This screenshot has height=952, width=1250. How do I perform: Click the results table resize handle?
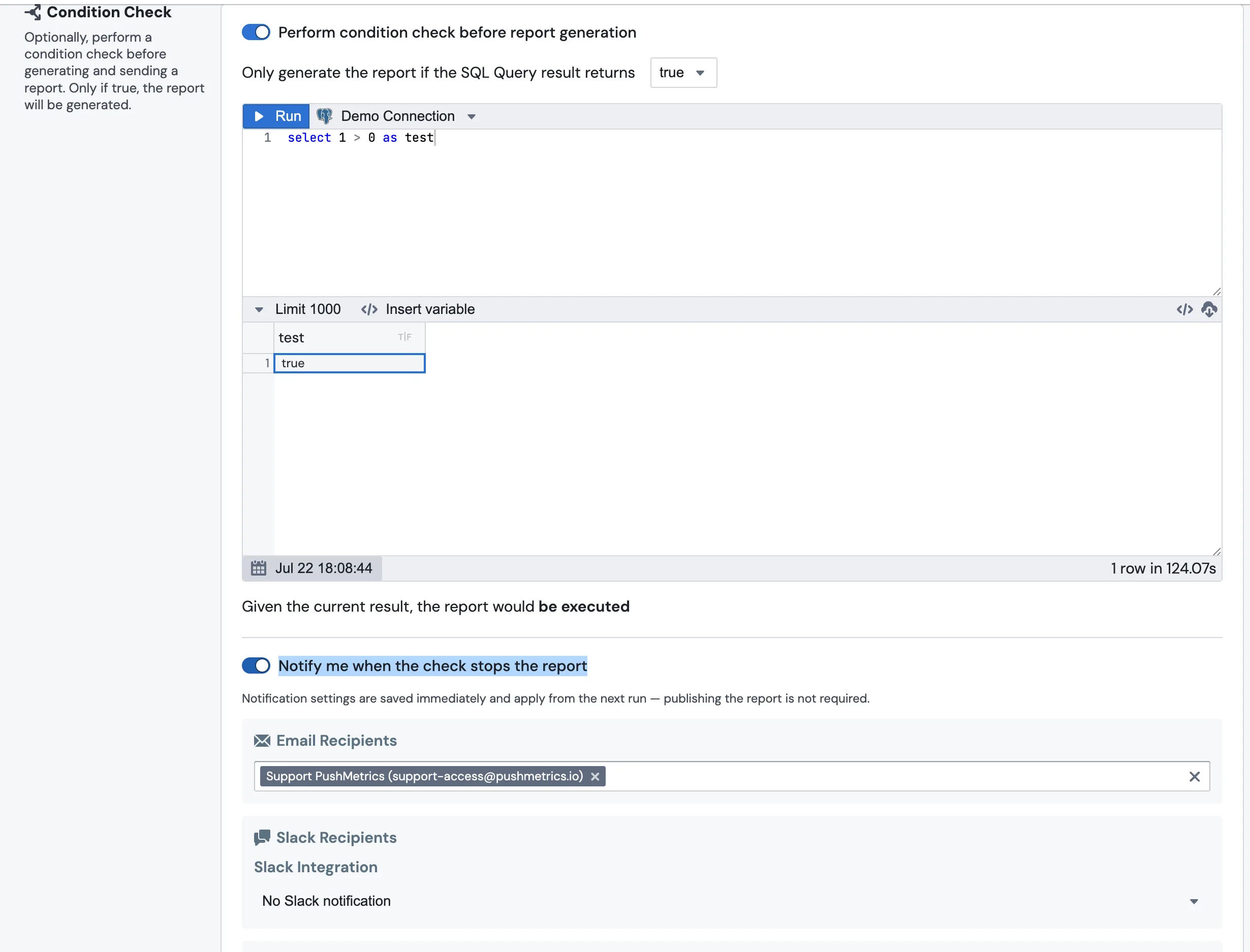point(1216,551)
